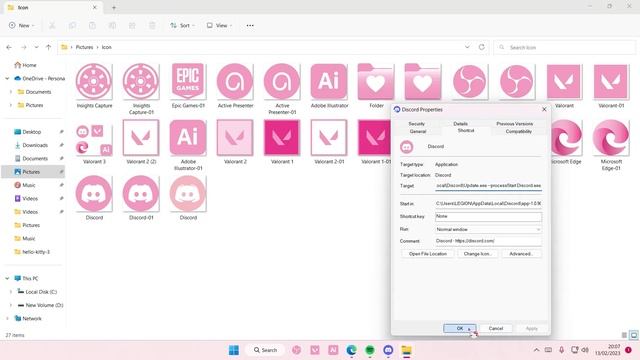The height and width of the screenshot is (360, 640).
Task: Open the View dropdown
Action: click(219, 25)
